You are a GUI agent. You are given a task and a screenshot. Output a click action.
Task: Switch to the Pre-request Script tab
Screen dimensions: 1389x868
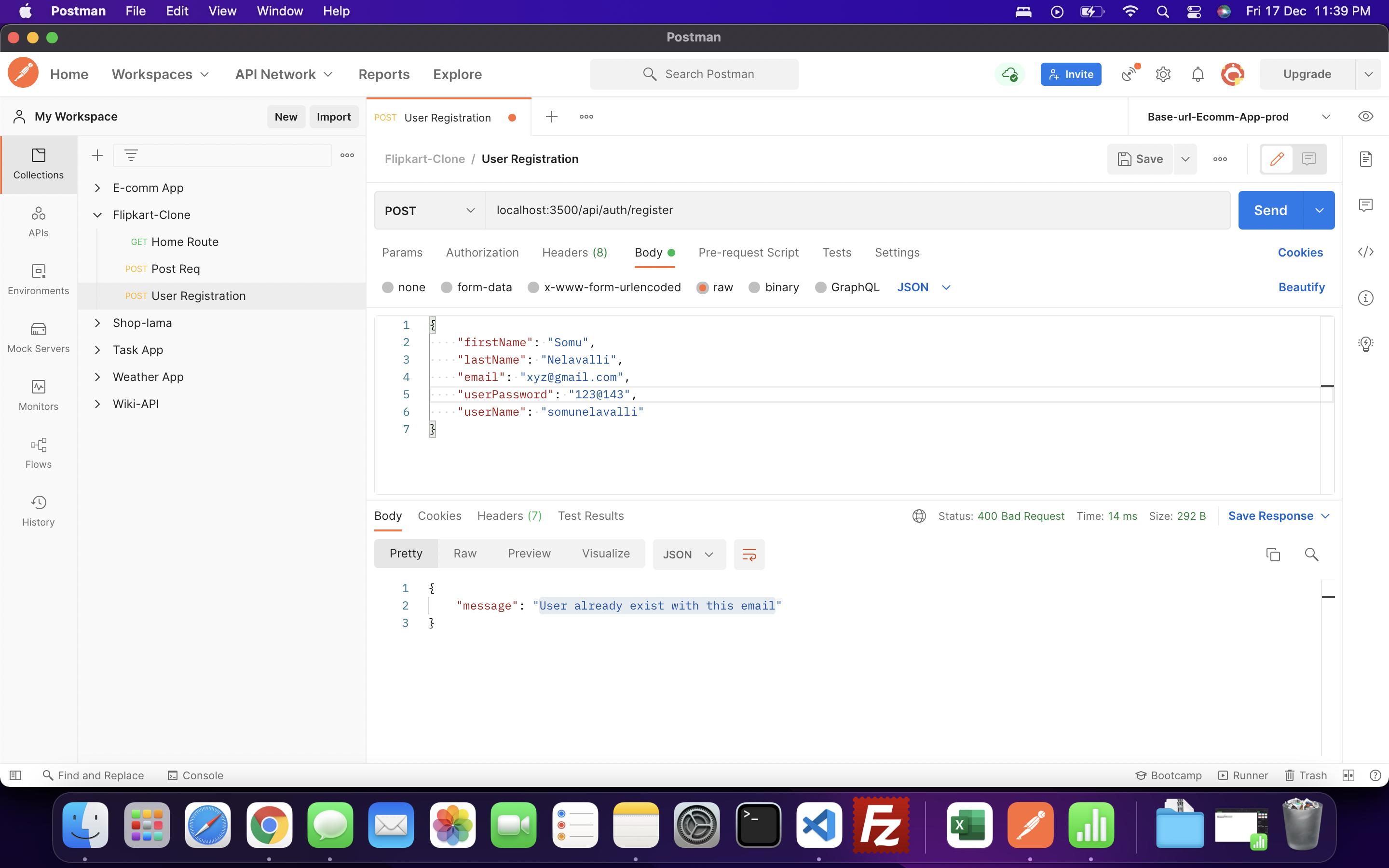coord(748,253)
